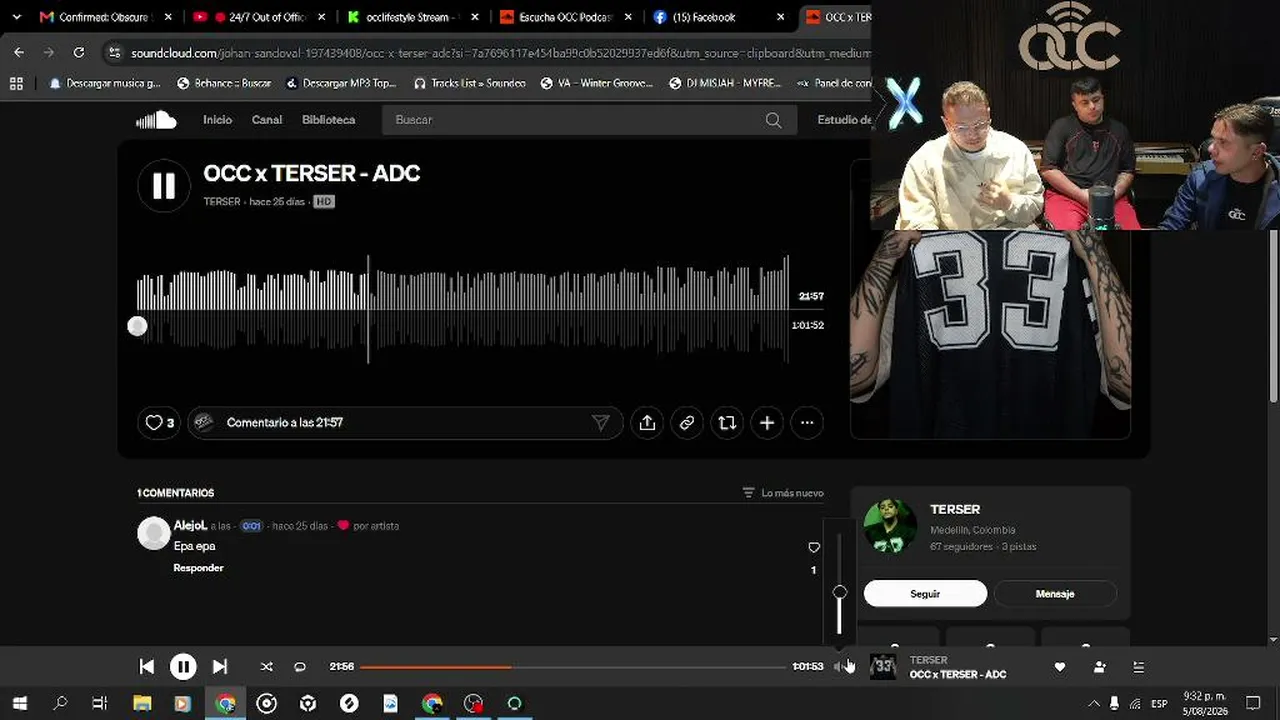Send the comment with the paper-plane icon
Image resolution: width=1280 pixels, height=720 pixels.
click(x=601, y=423)
